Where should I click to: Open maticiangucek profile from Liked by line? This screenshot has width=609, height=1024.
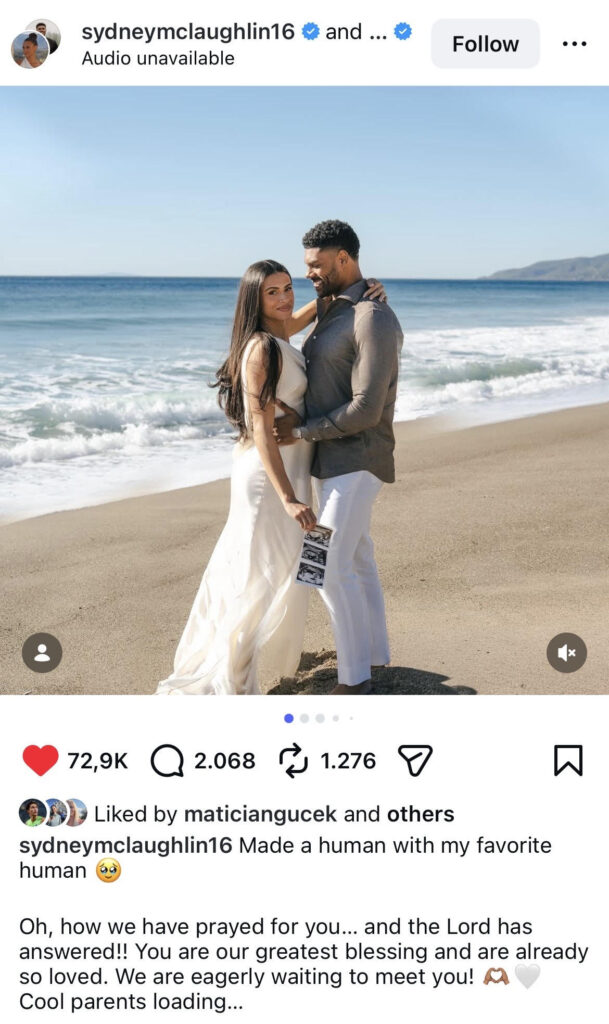point(260,814)
